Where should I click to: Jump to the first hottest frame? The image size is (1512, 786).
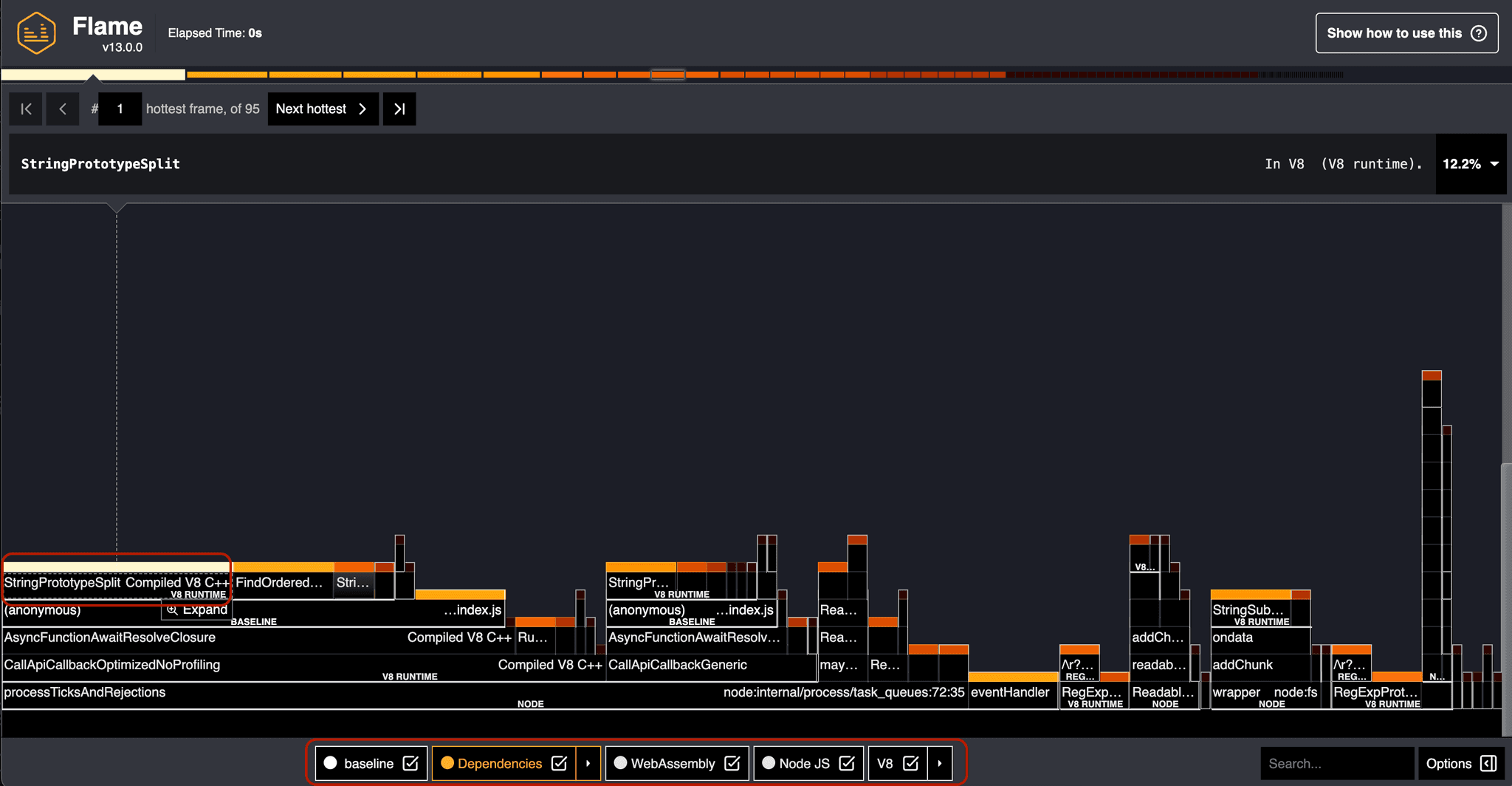point(26,109)
